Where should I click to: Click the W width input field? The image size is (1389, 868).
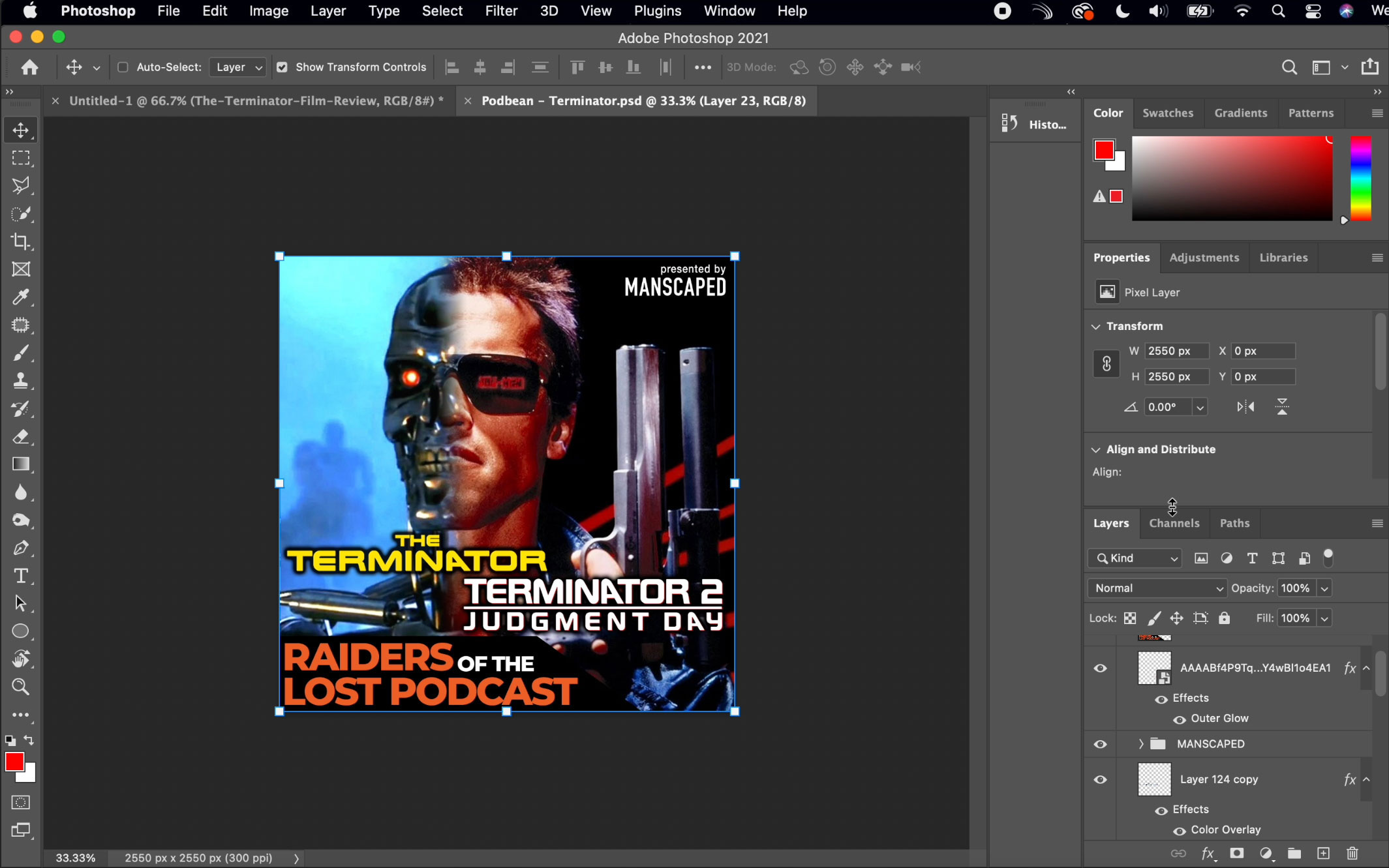click(1176, 351)
